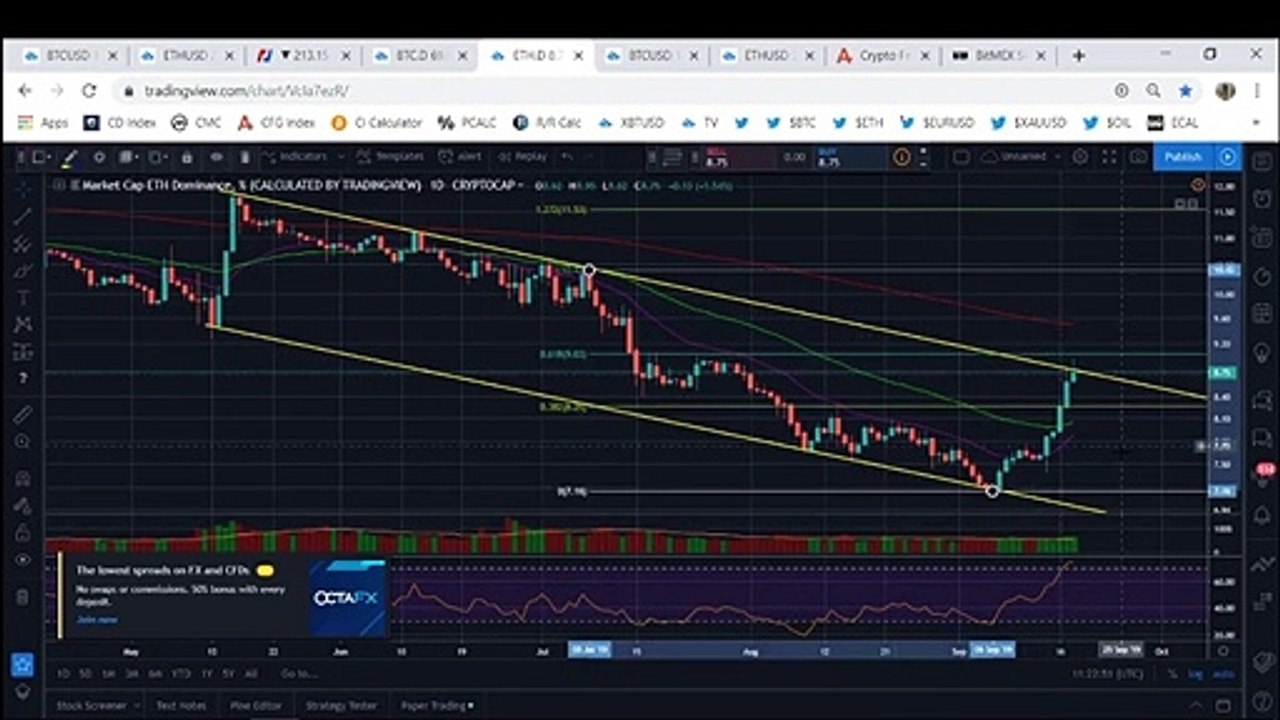Click the SELL 8.75 button
This screenshot has width=1280, height=720.
738,157
